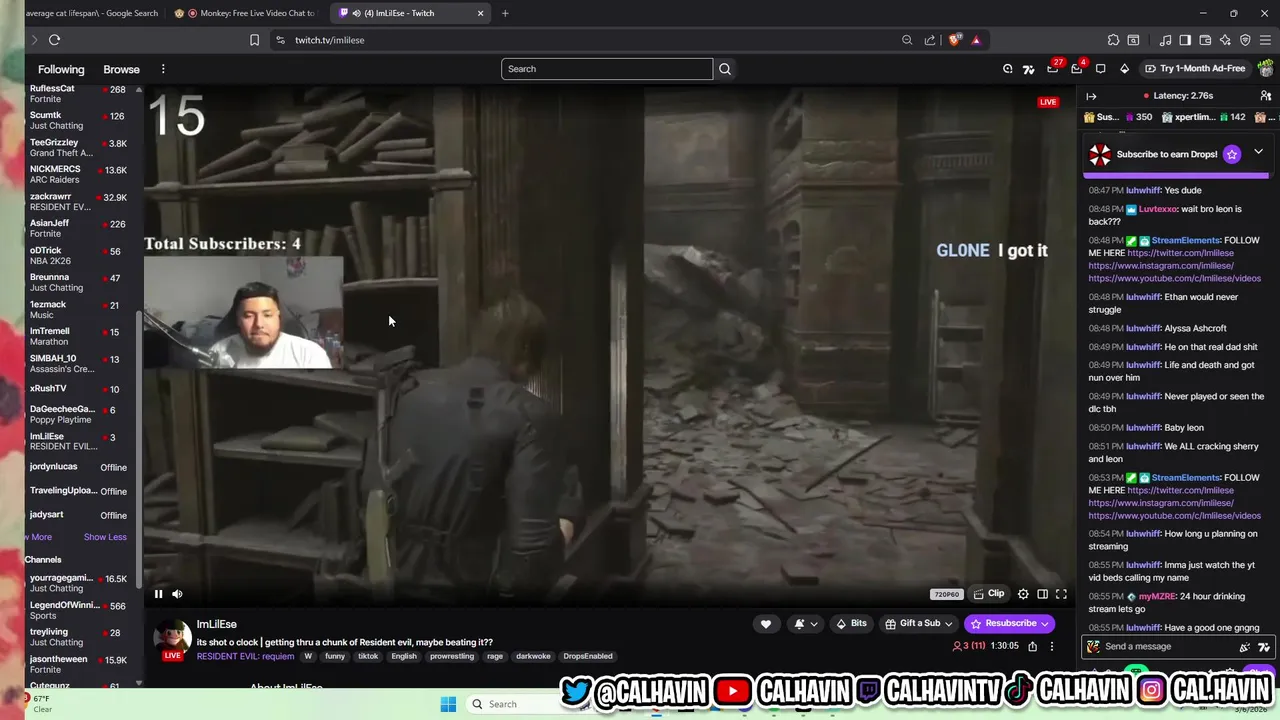Open AsianJeff channel from sidebar

pos(78,229)
